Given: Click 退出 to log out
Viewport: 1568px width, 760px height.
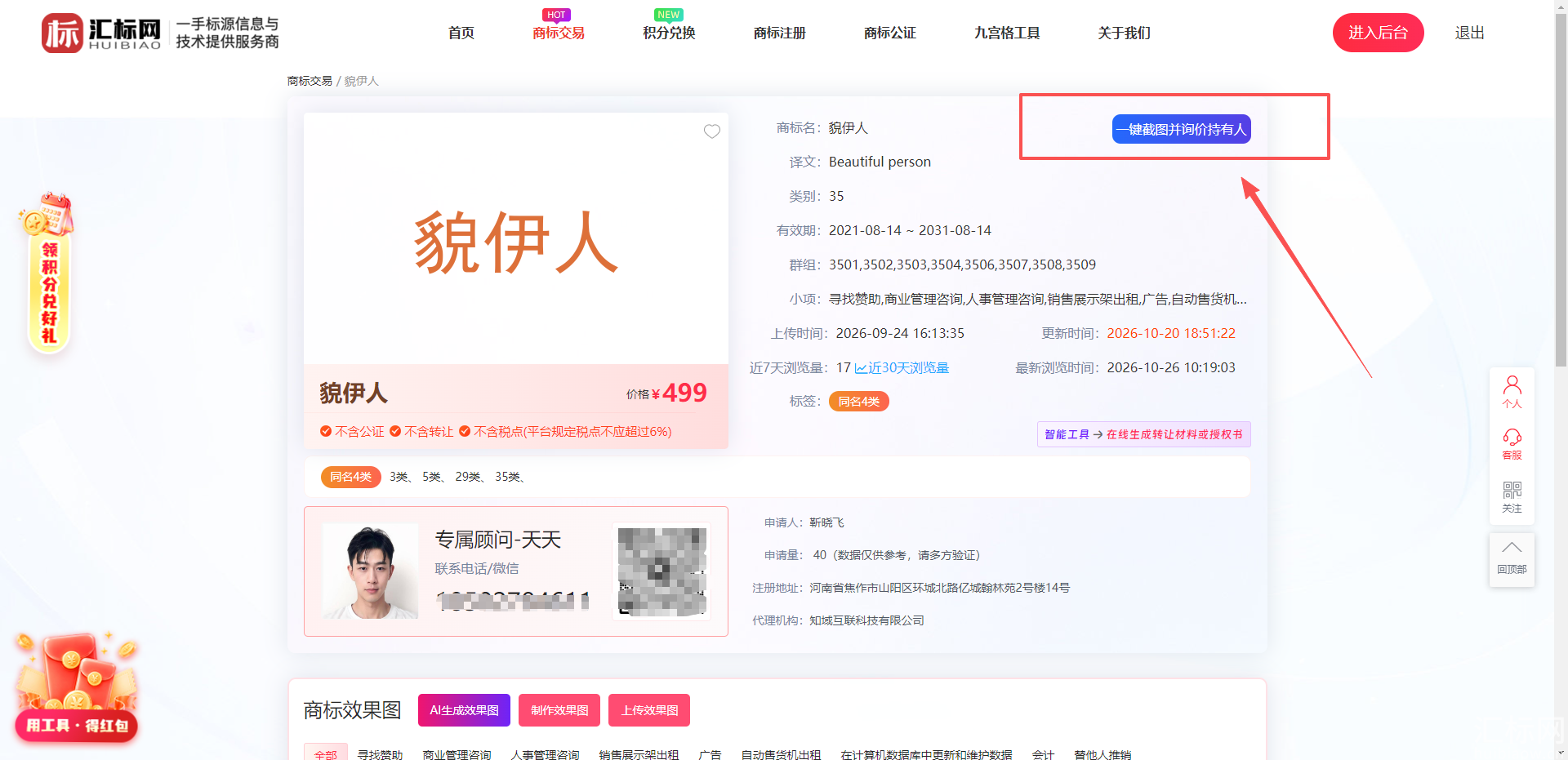Looking at the screenshot, I should click(1469, 33).
